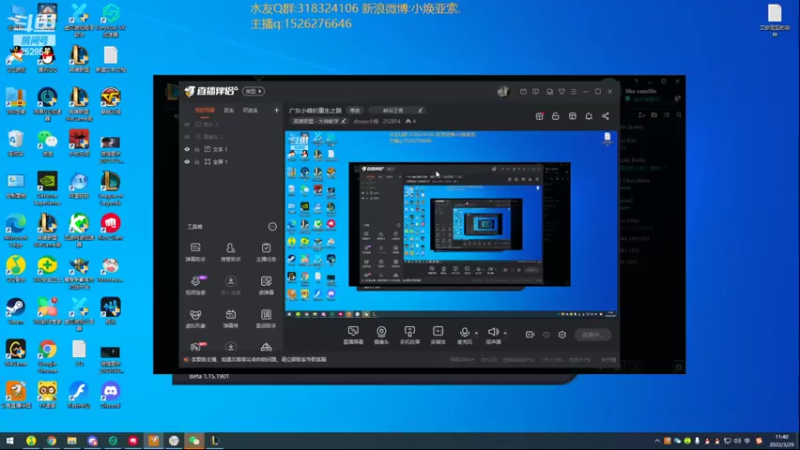The height and width of the screenshot is (450, 800).
Task: Open the bottom-left toolbox icon with red badge
Action: tap(197, 347)
